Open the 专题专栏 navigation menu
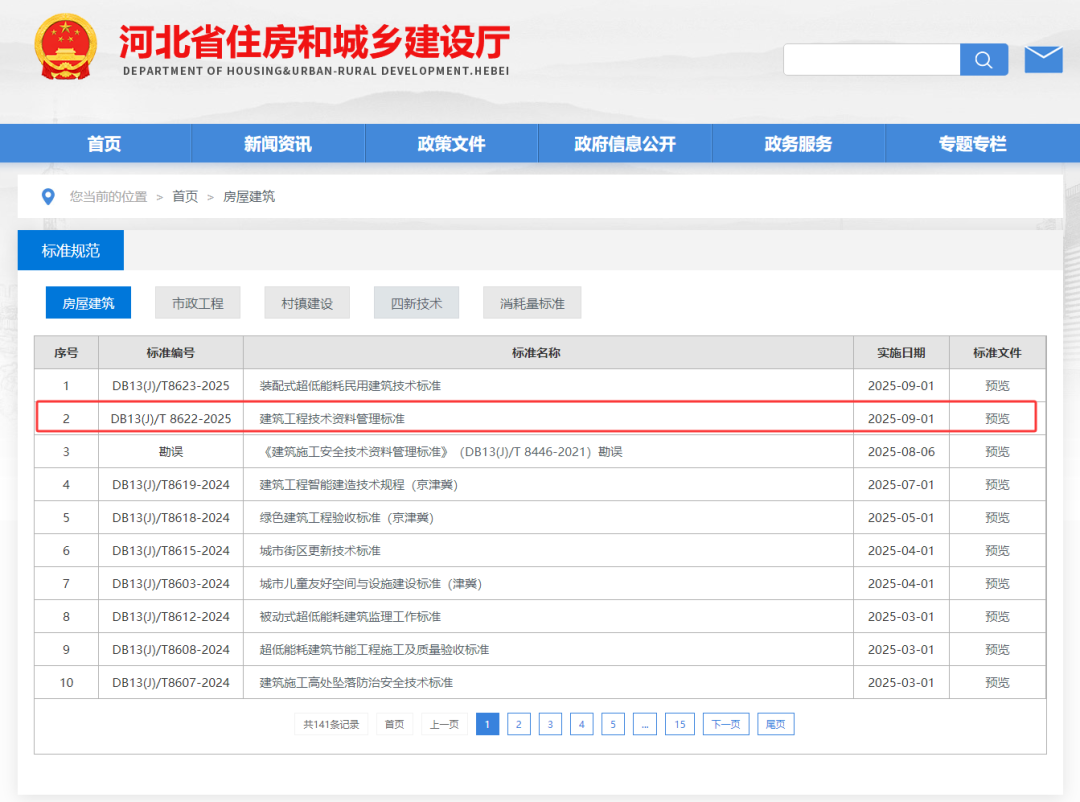This screenshot has height=802, width=1080. tap(973, 143)
